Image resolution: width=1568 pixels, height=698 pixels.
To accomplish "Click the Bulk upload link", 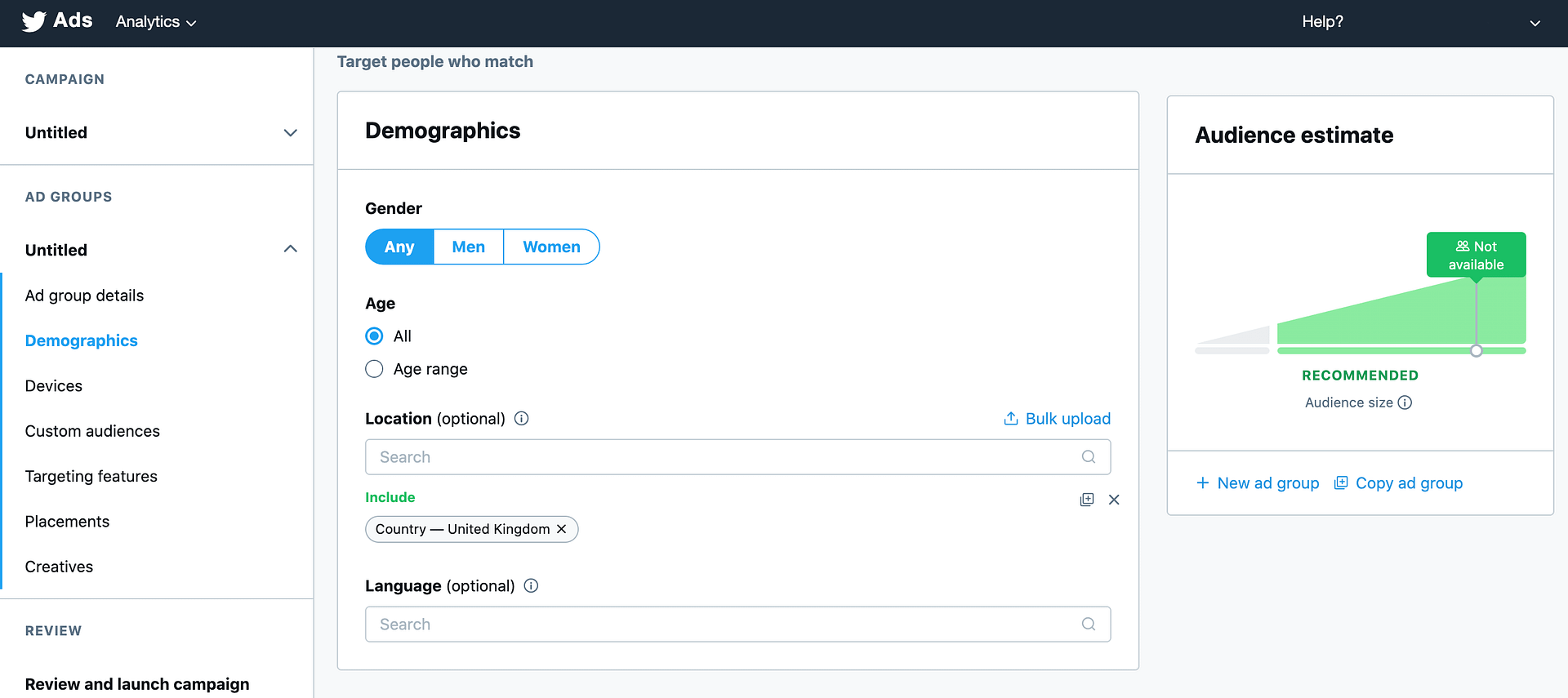I will click(1057, 419).
